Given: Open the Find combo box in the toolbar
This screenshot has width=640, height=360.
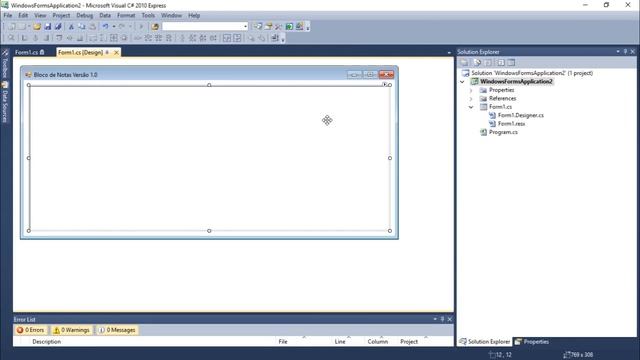Looking at the screenshot, I should pos(205,26).
